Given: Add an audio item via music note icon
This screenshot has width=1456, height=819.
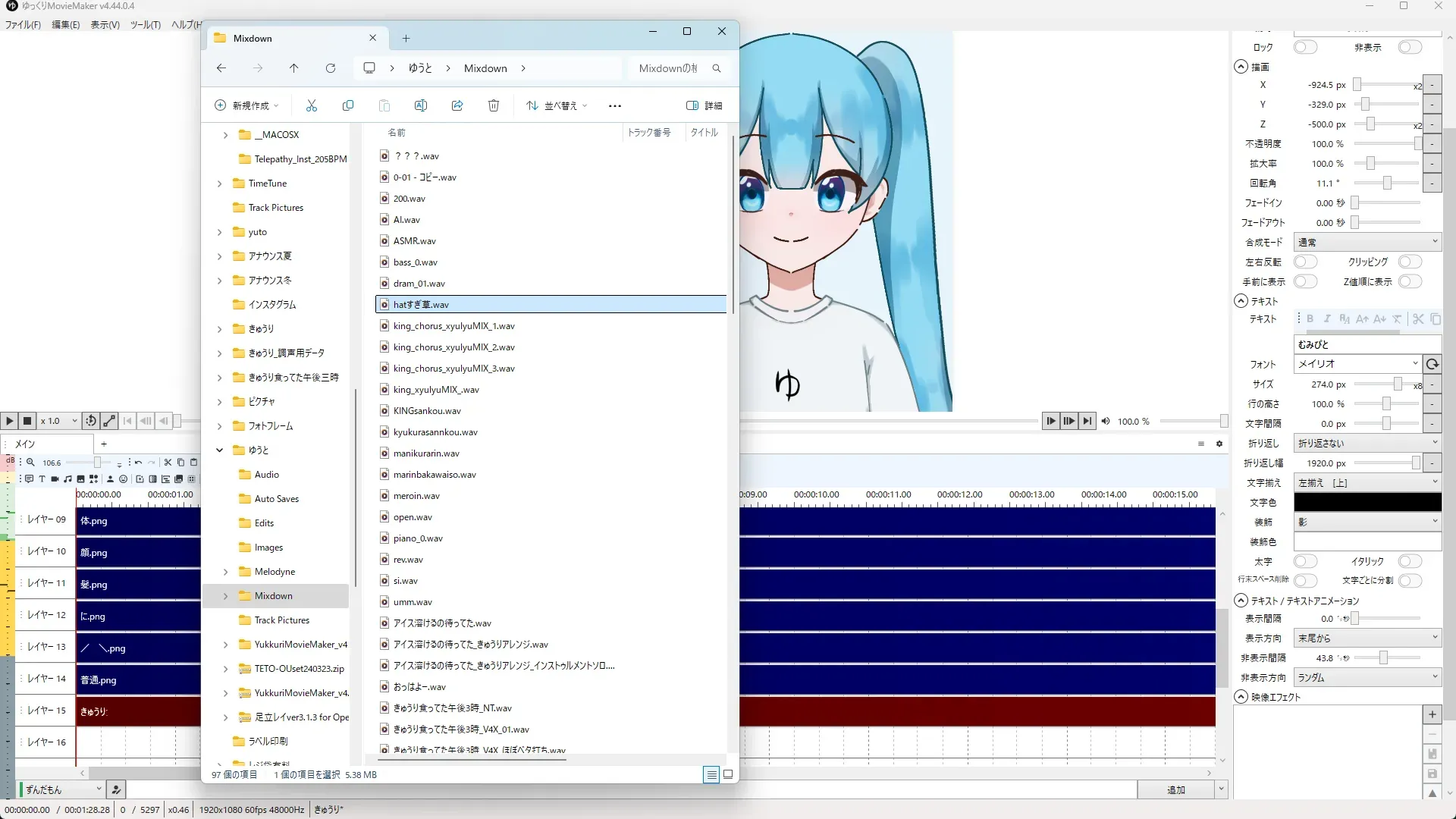Looking at the screenshot, I should click(68, 479).
